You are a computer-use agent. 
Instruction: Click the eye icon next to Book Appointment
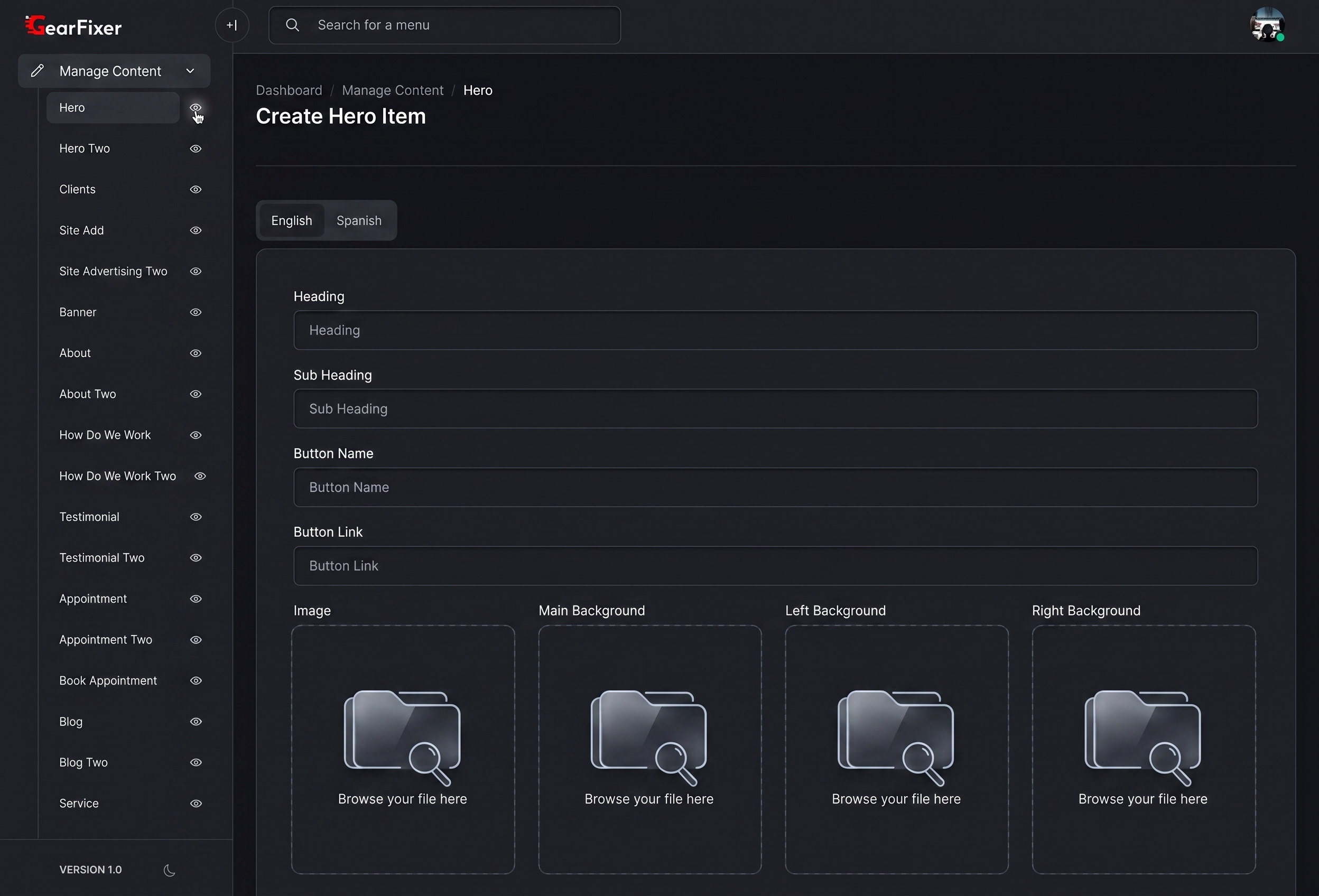(x=195, y=680)
